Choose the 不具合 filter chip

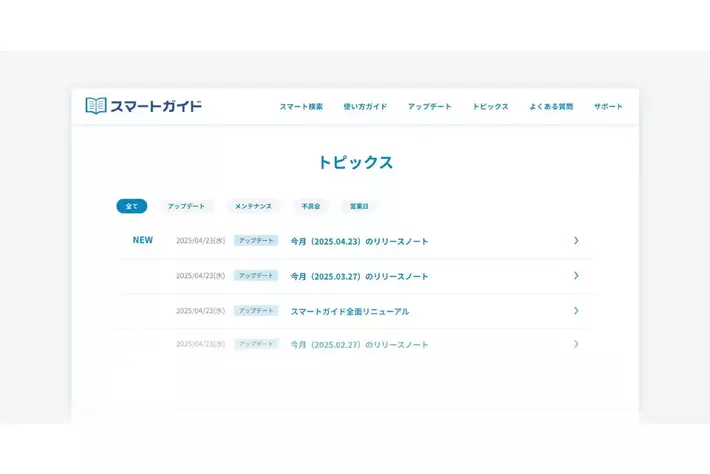tap(311, 206)
